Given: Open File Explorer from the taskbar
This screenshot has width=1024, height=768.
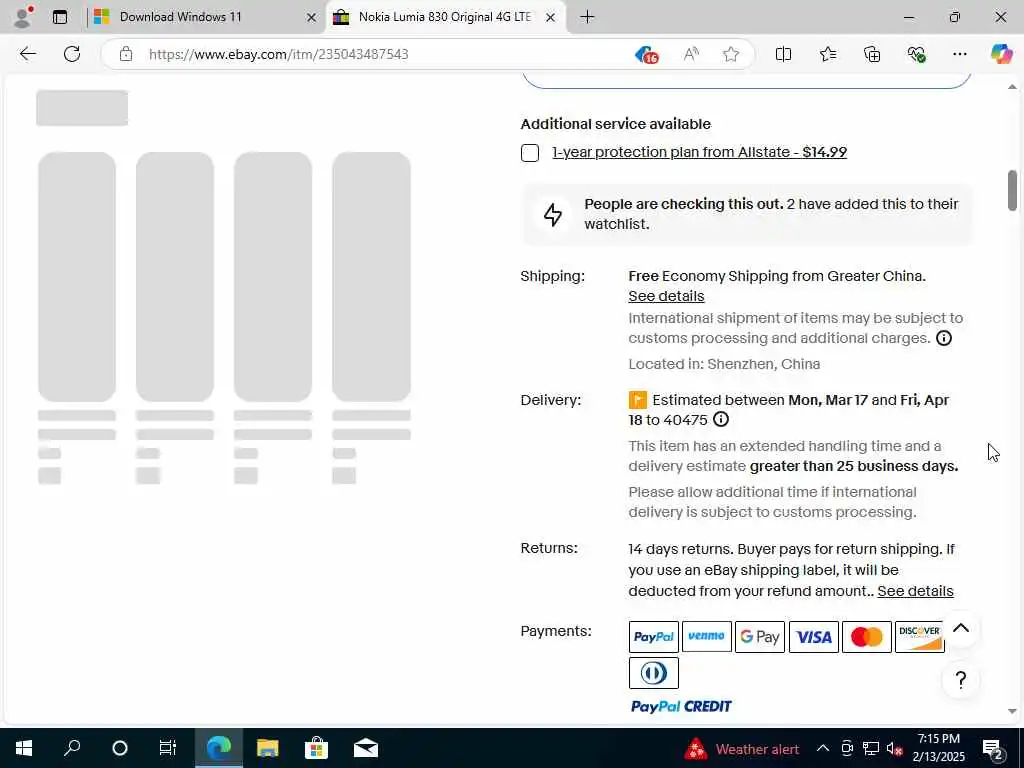Looking at the screenshot, I should 267,748.
